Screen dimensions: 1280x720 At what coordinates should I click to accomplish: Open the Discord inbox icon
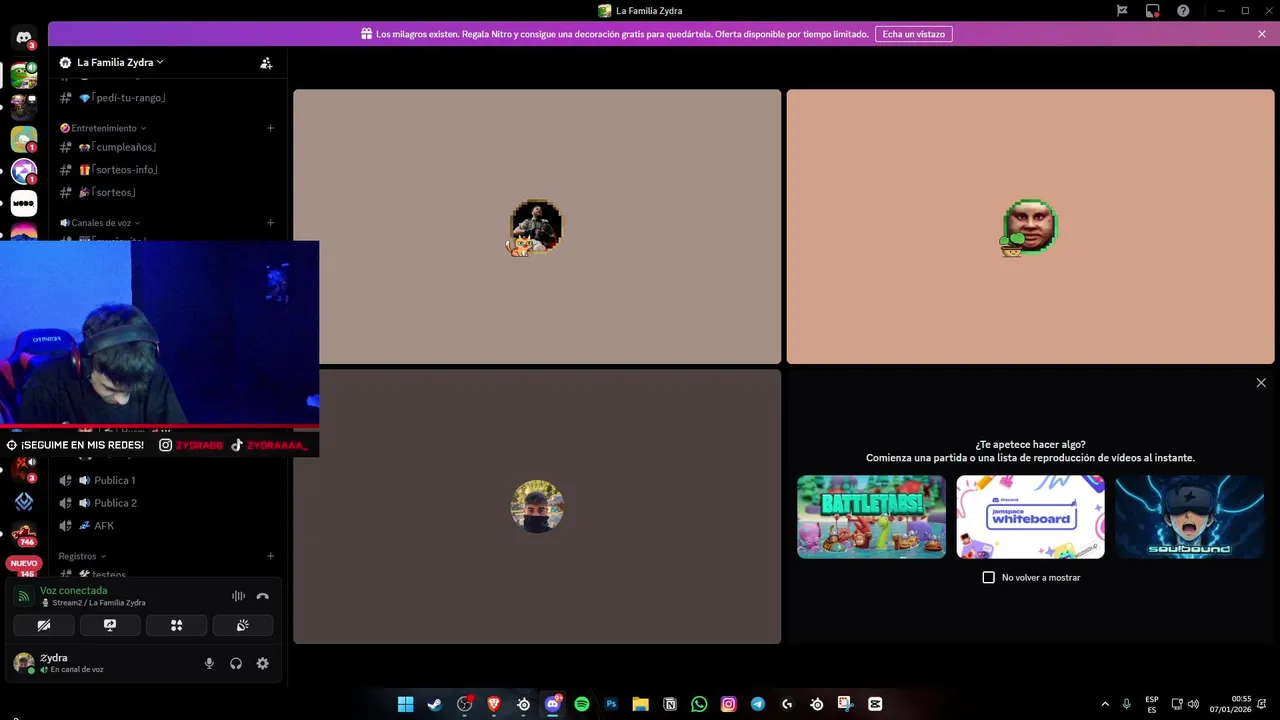coord(1153,11)
